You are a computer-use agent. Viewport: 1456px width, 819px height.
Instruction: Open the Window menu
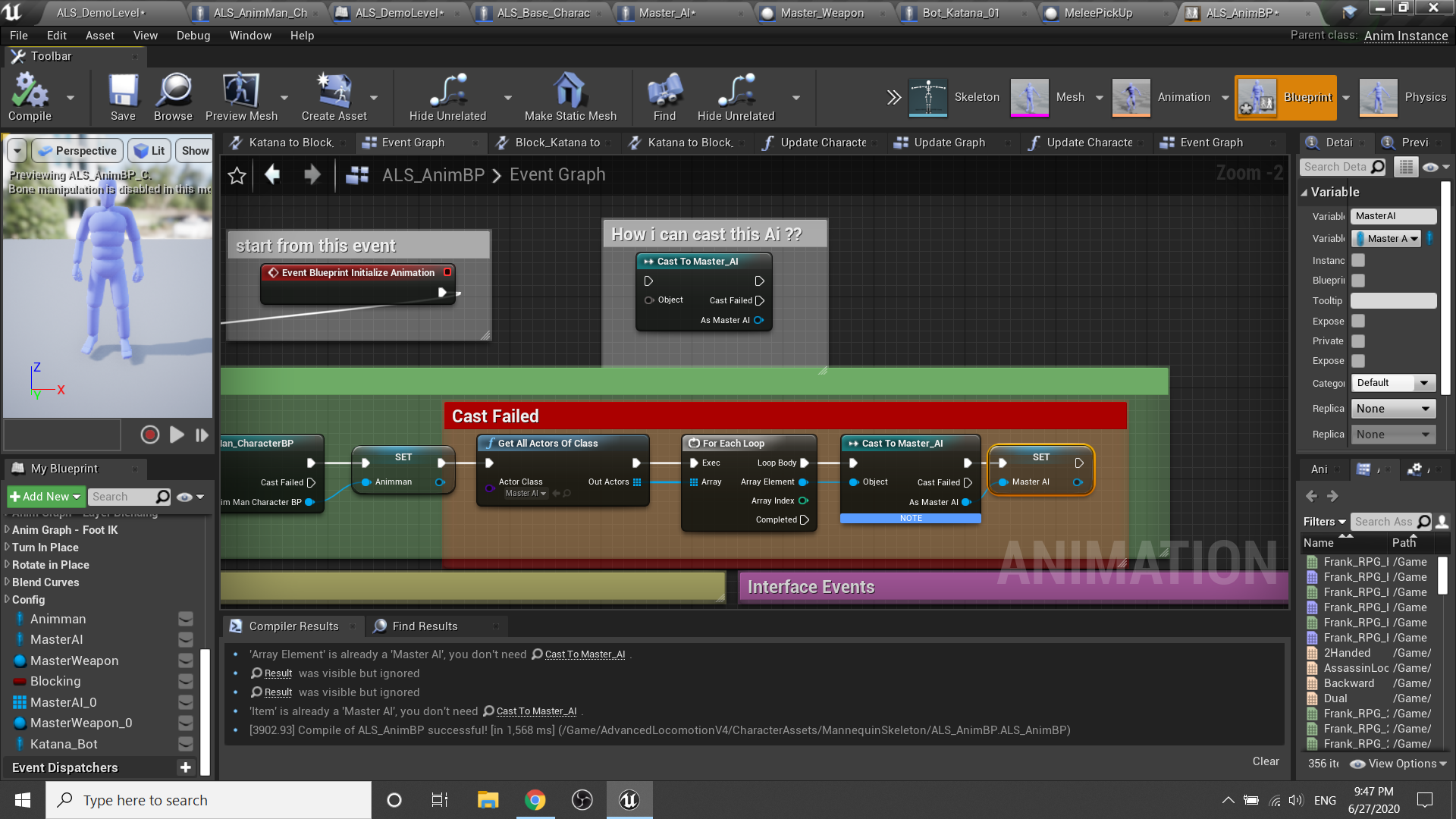[x=250, y=36]
